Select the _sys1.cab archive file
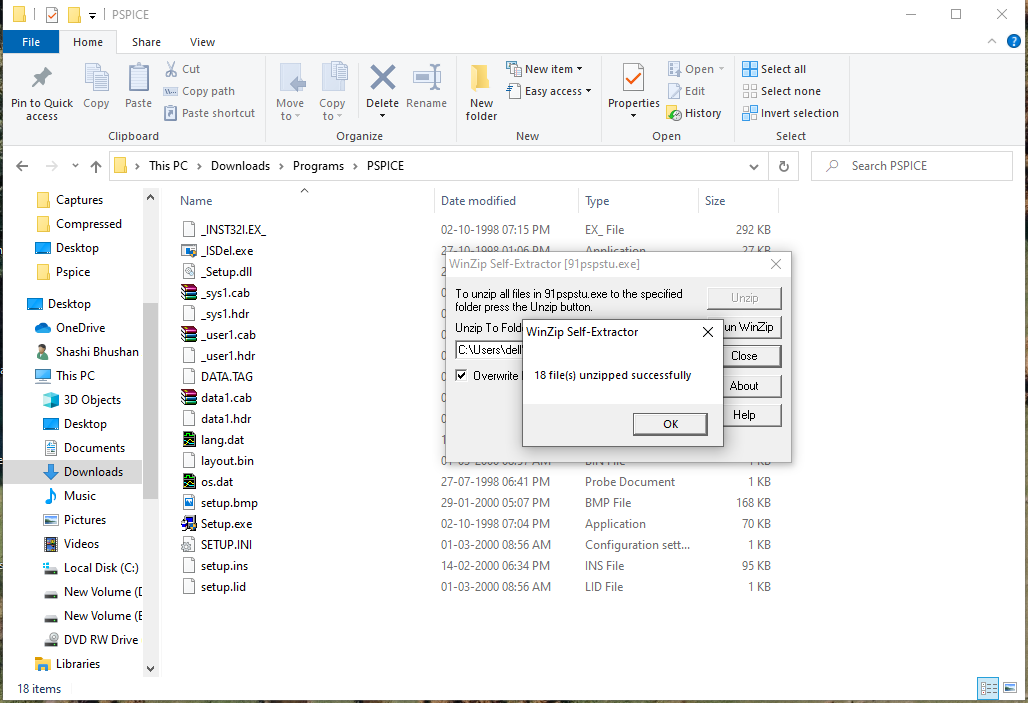The image size is (1028, 703). click(x=225, y=292)
